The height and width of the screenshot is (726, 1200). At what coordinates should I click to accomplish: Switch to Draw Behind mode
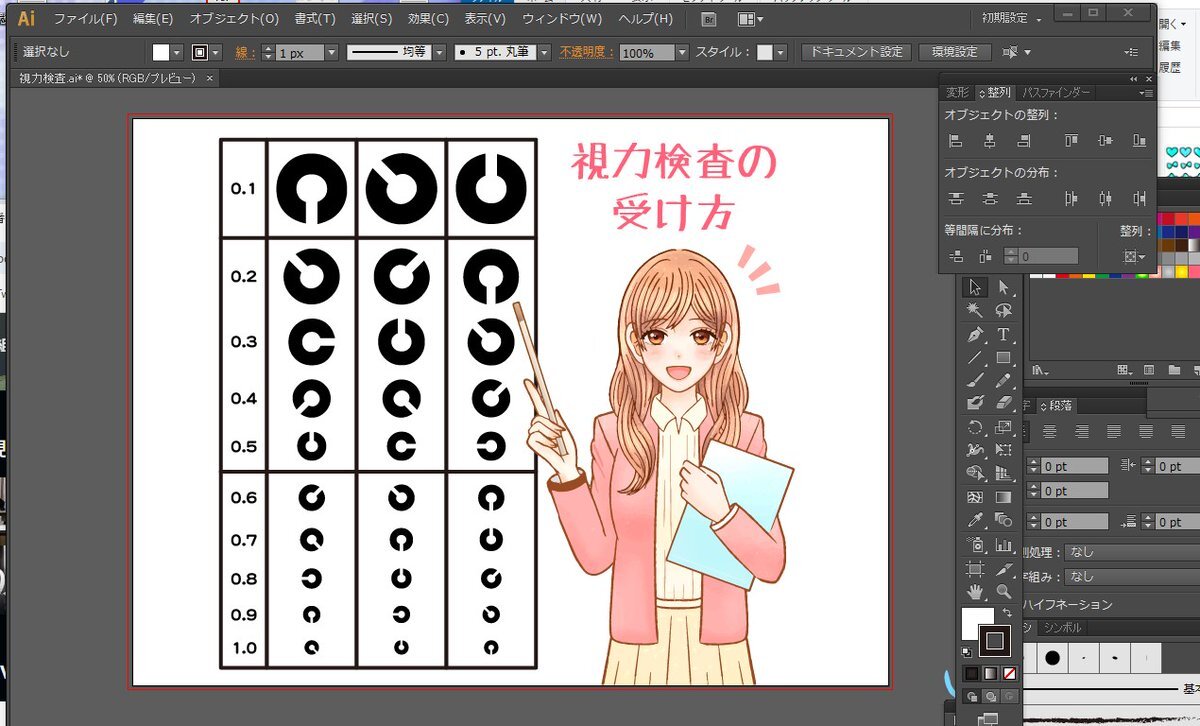990,696
